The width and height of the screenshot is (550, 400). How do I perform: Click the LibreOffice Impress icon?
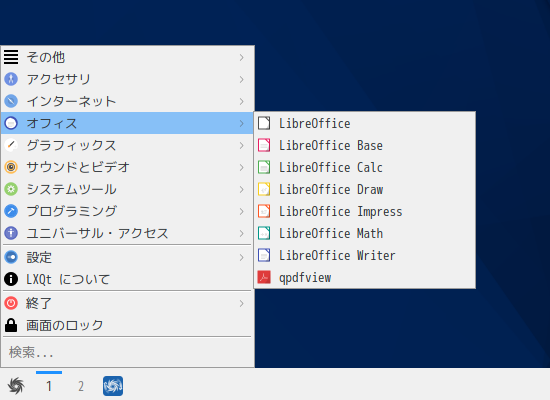pyautogui.click(x=264, y=211)
